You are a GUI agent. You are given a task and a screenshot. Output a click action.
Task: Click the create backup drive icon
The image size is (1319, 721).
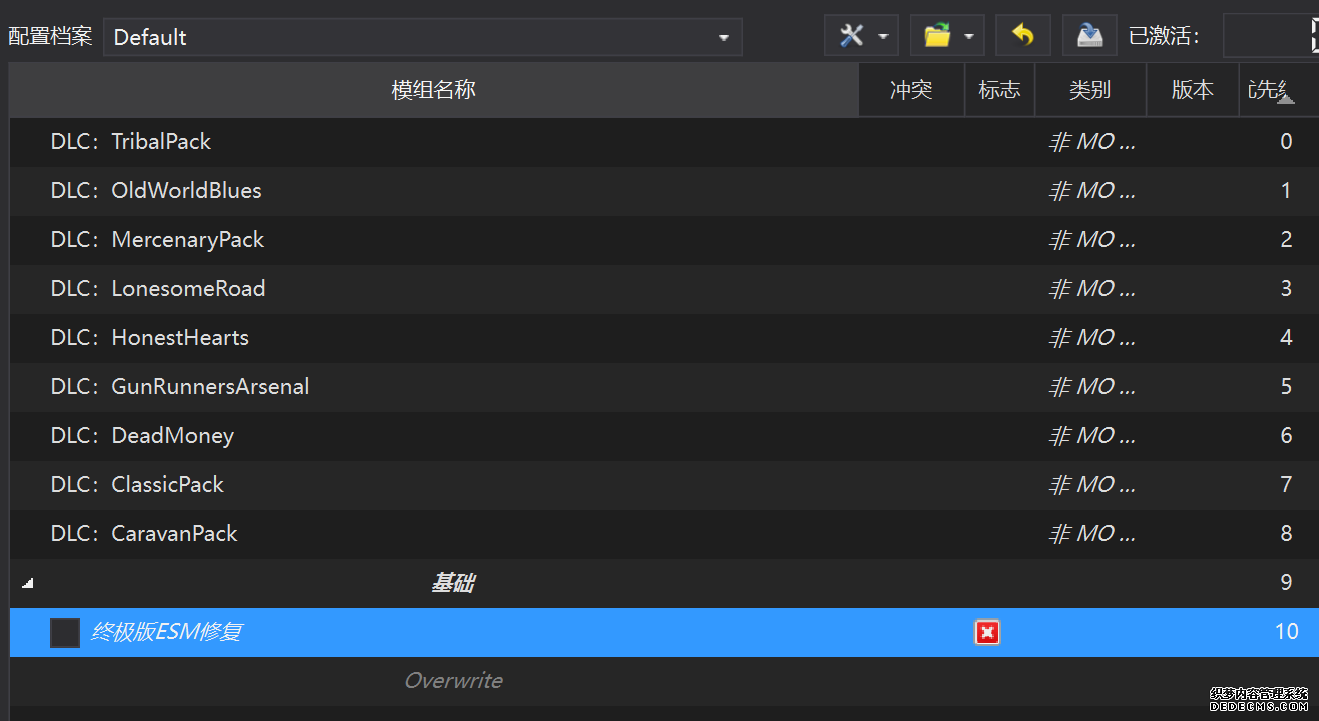pos(1089,36)
